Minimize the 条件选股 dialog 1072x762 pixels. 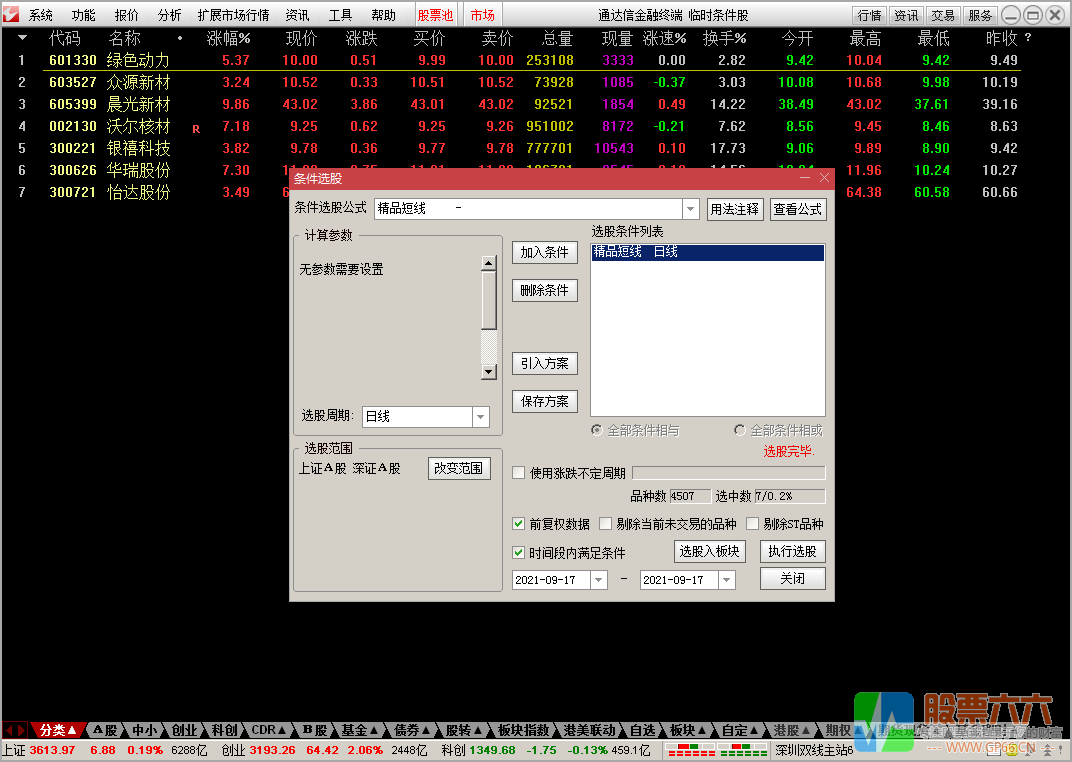point(805,178)
